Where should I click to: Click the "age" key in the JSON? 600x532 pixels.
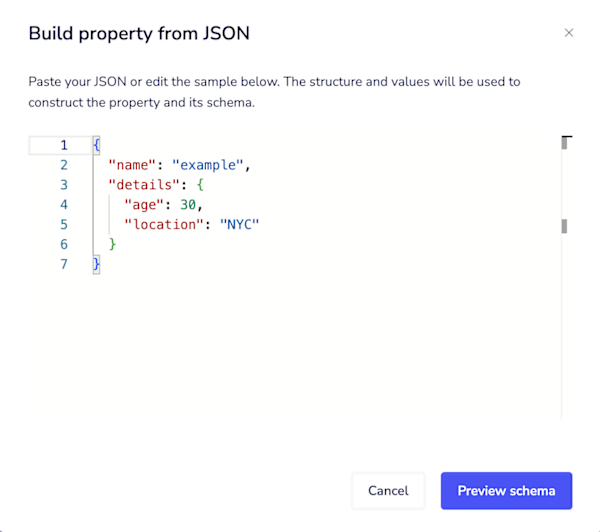pyautogui.click(x=148, y=205)
